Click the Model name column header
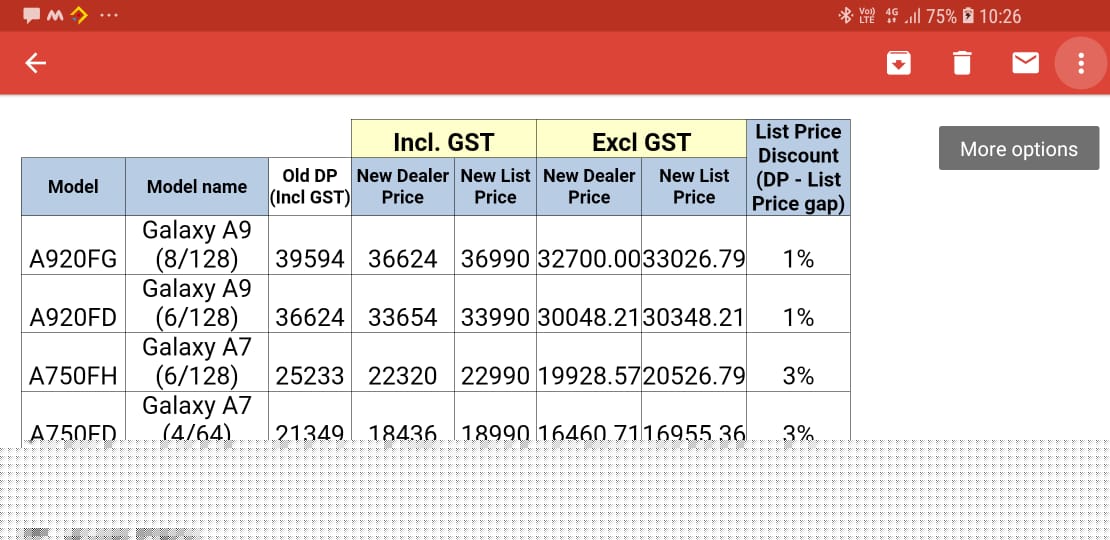This screenshot has height=540, width=1110. click(197, 186)
